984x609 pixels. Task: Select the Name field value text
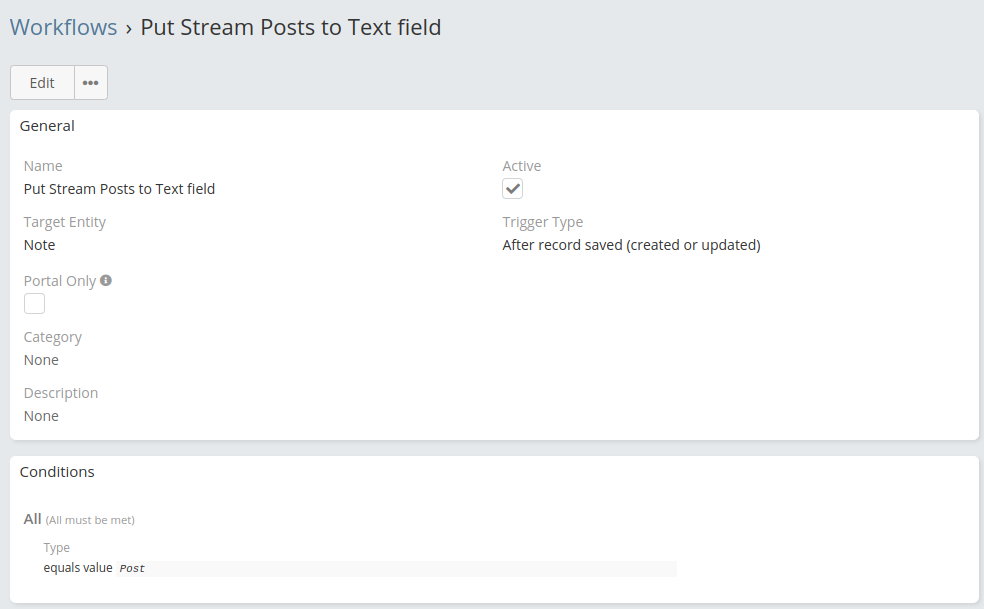(119, 189)
